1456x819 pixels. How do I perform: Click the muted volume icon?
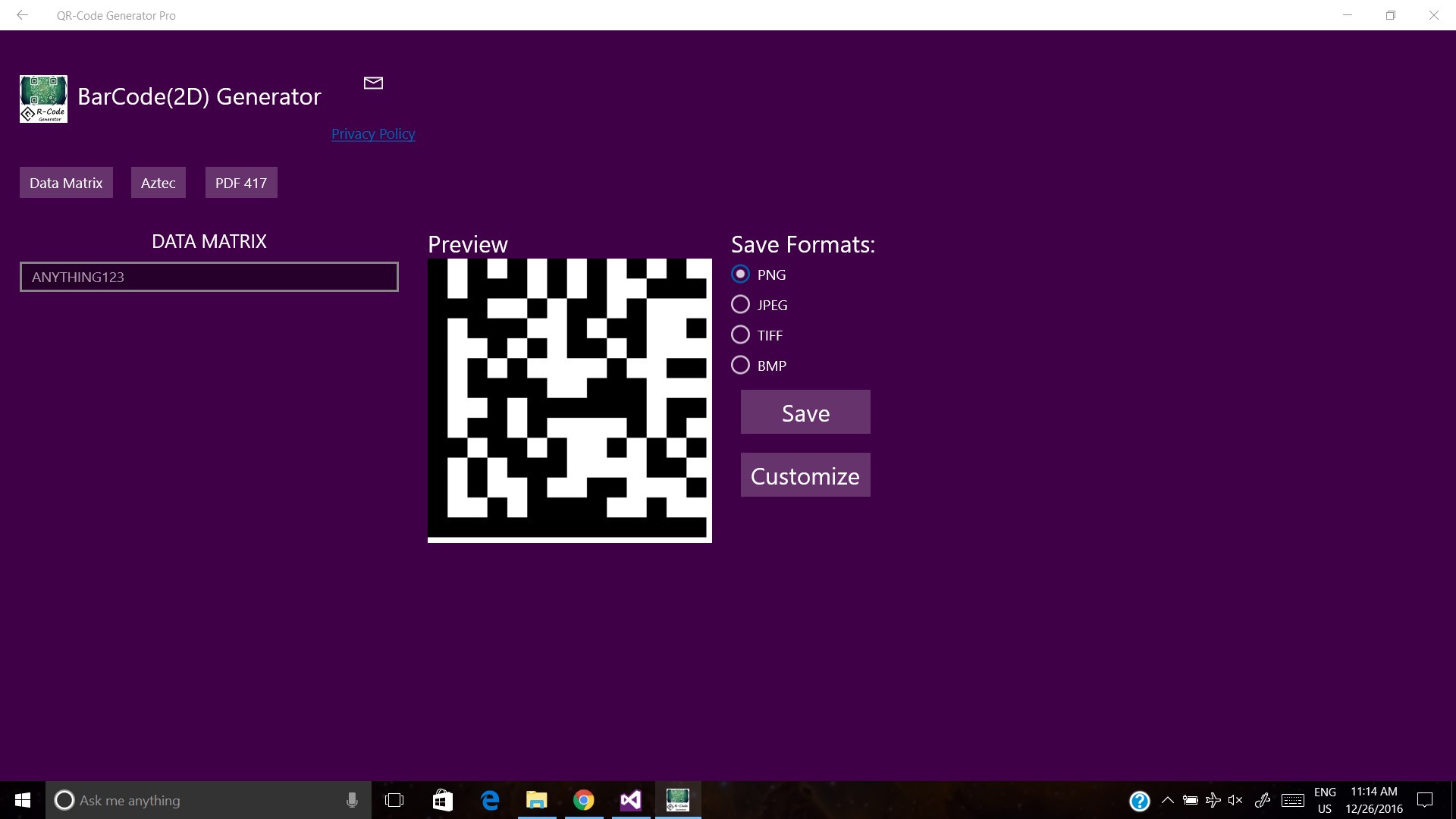[x=1235, y=800]
